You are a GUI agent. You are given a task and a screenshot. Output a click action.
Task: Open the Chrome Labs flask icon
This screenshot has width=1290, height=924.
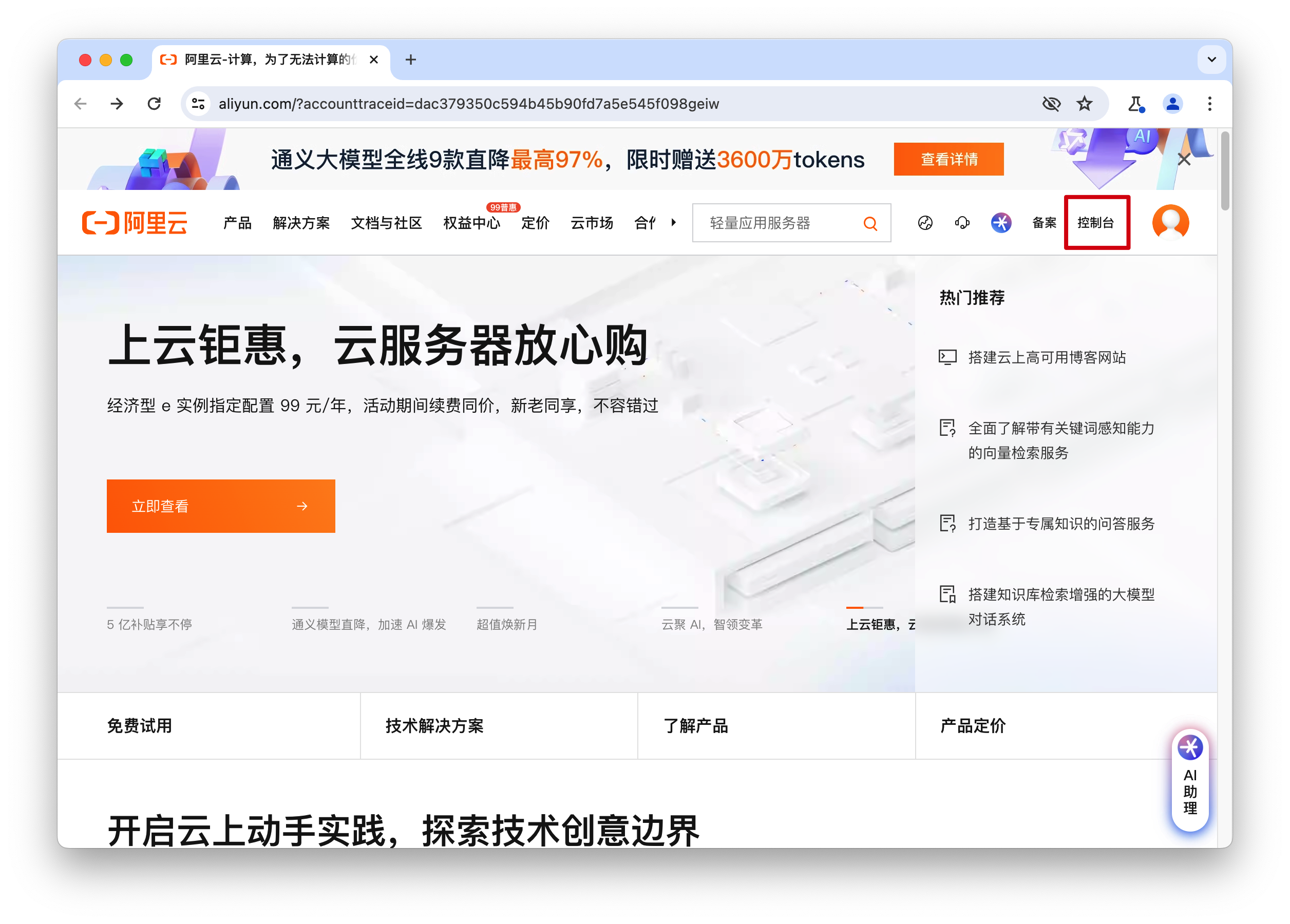(x=1136, y=104)
